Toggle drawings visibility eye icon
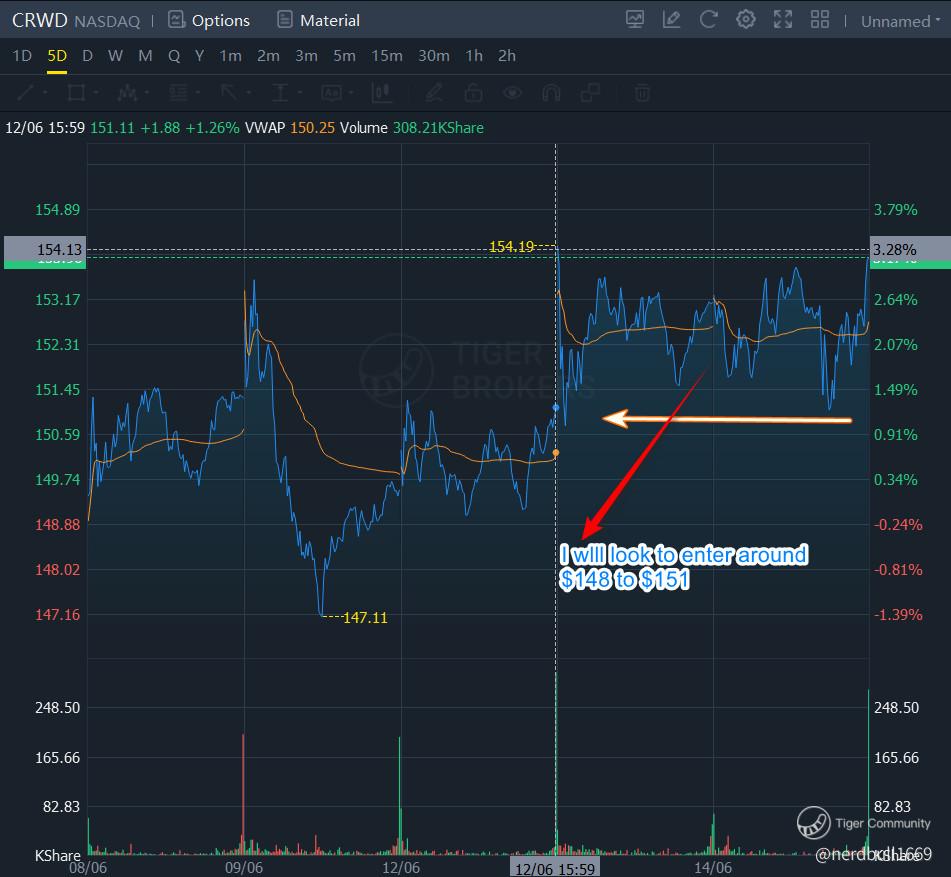The width and height of the screenshot is (951, 877). coord(512,93)
